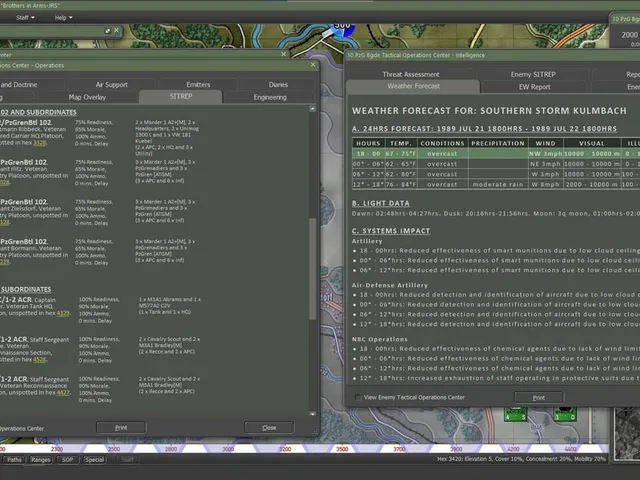The width and height of the screenshot is (640, 480).
Task: Open the Emitters tab
Action: (x=198, y=84)
